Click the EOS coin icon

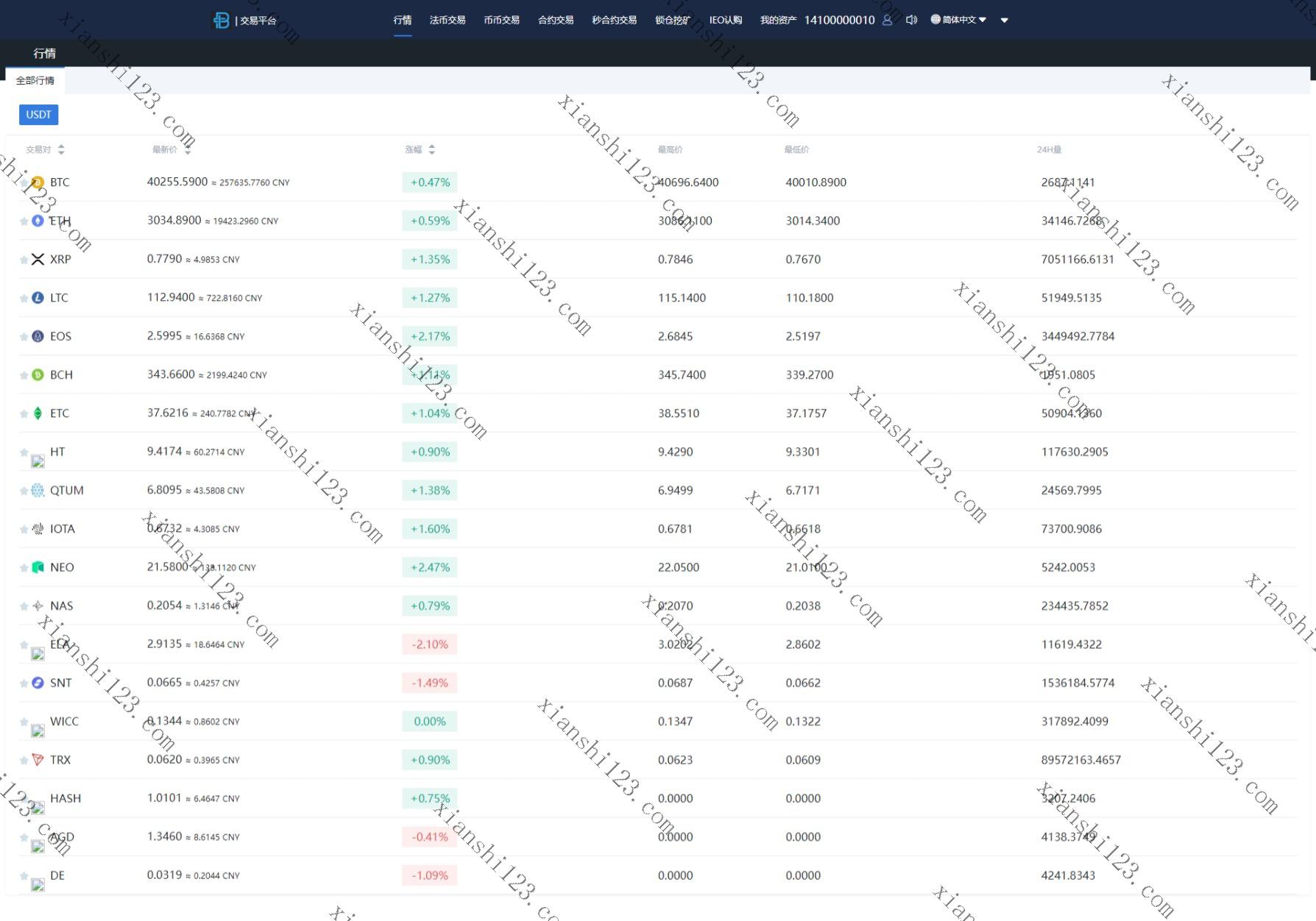[38, 336]
